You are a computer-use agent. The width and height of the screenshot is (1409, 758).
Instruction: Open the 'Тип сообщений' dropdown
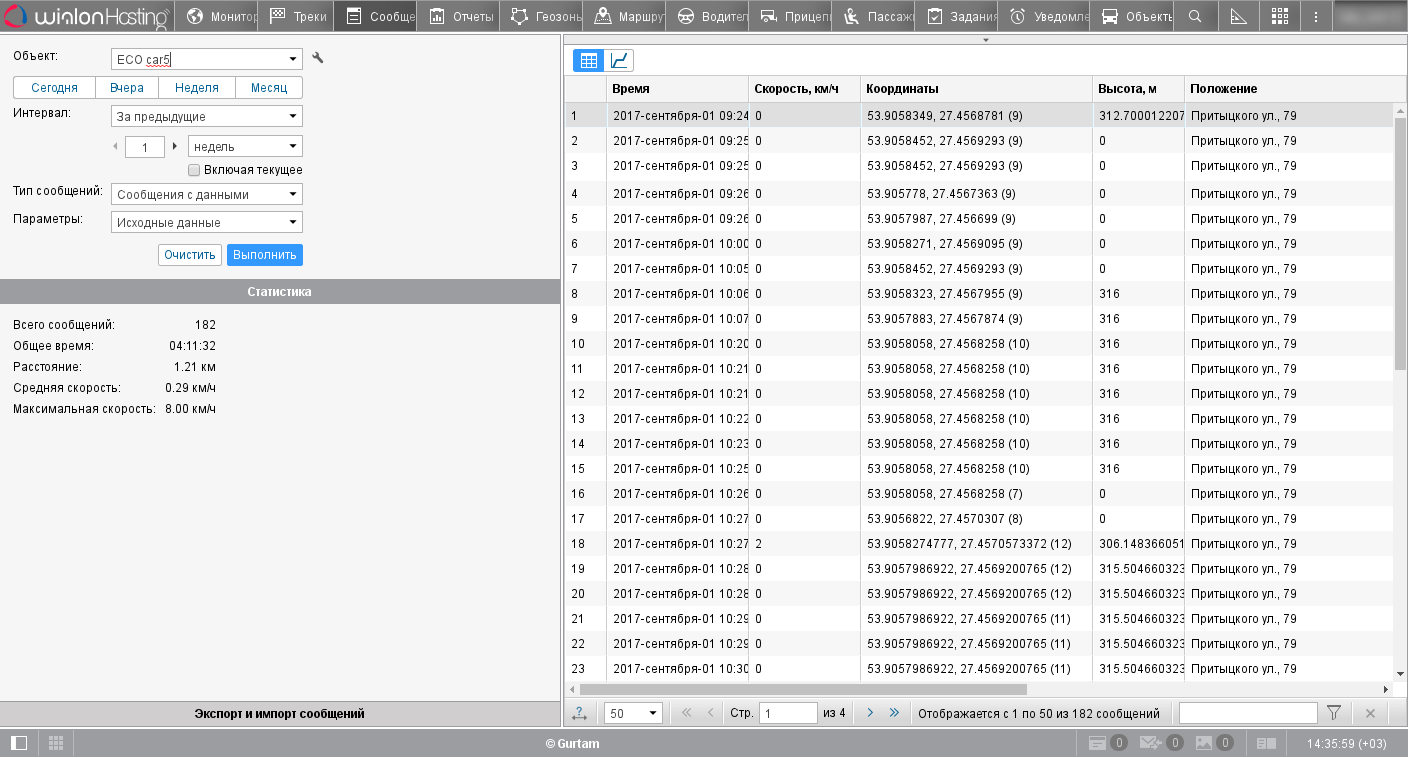[x=293, y=195]
